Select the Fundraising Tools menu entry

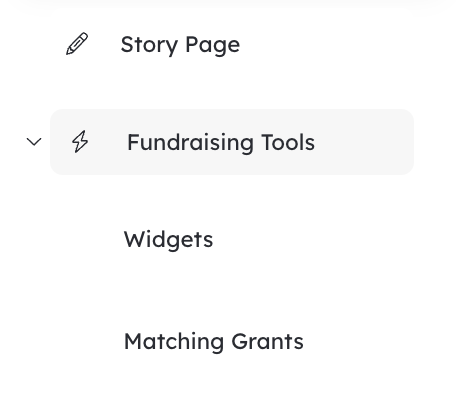tap(232, 142)
